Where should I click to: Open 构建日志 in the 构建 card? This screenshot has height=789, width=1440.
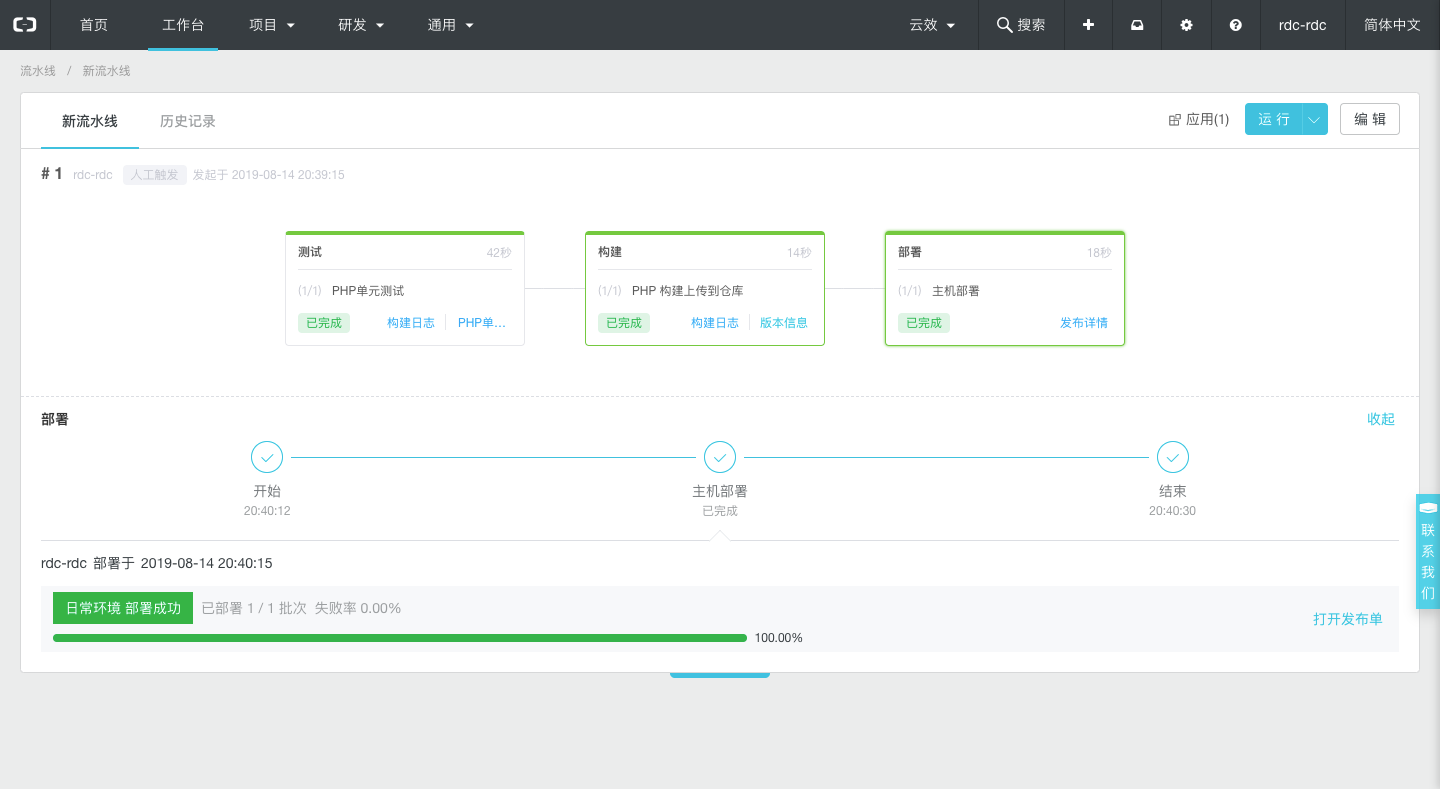pyautogui.click(x=715, y=323)
